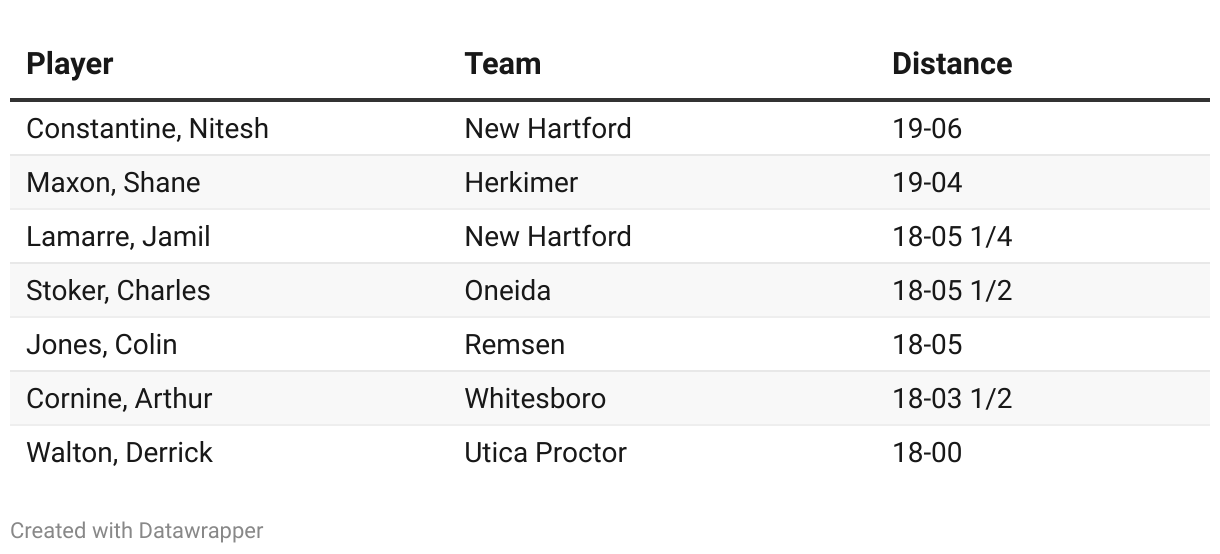The height and width of the screenshot is (554, 1220).
Task: Select the Walton, Derrick row
Action: [610, 453]
